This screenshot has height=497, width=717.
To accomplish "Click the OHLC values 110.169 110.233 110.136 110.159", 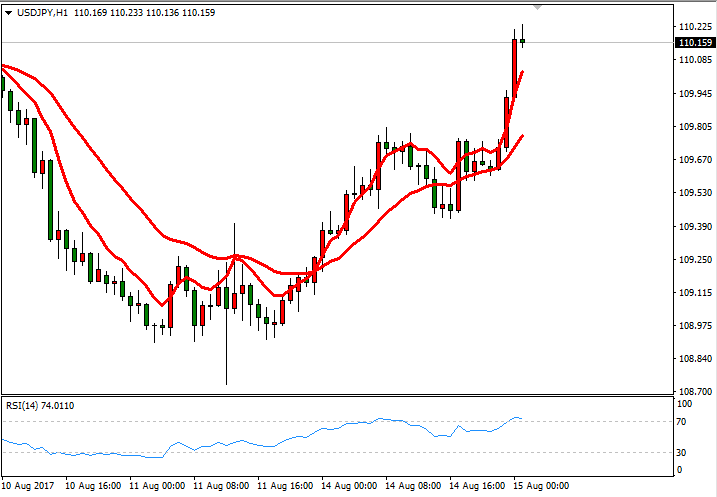I will click(144, 13).
